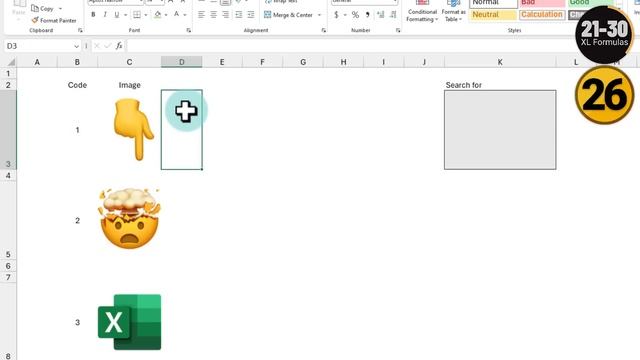This screenshot has width=640, height=360.
Task: Increase decimal places
Action: tap(380, 15)
